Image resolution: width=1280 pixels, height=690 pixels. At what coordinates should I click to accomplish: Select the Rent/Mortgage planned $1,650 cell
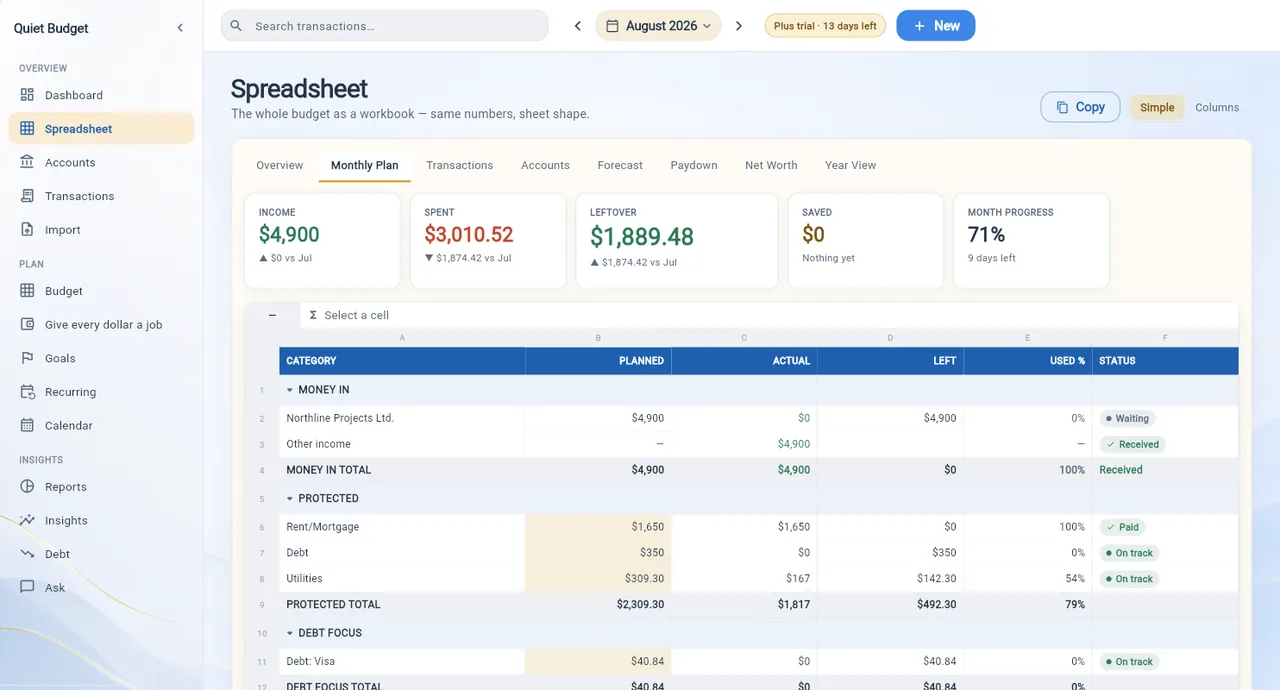pyautogui.click(x=598, y=527)
